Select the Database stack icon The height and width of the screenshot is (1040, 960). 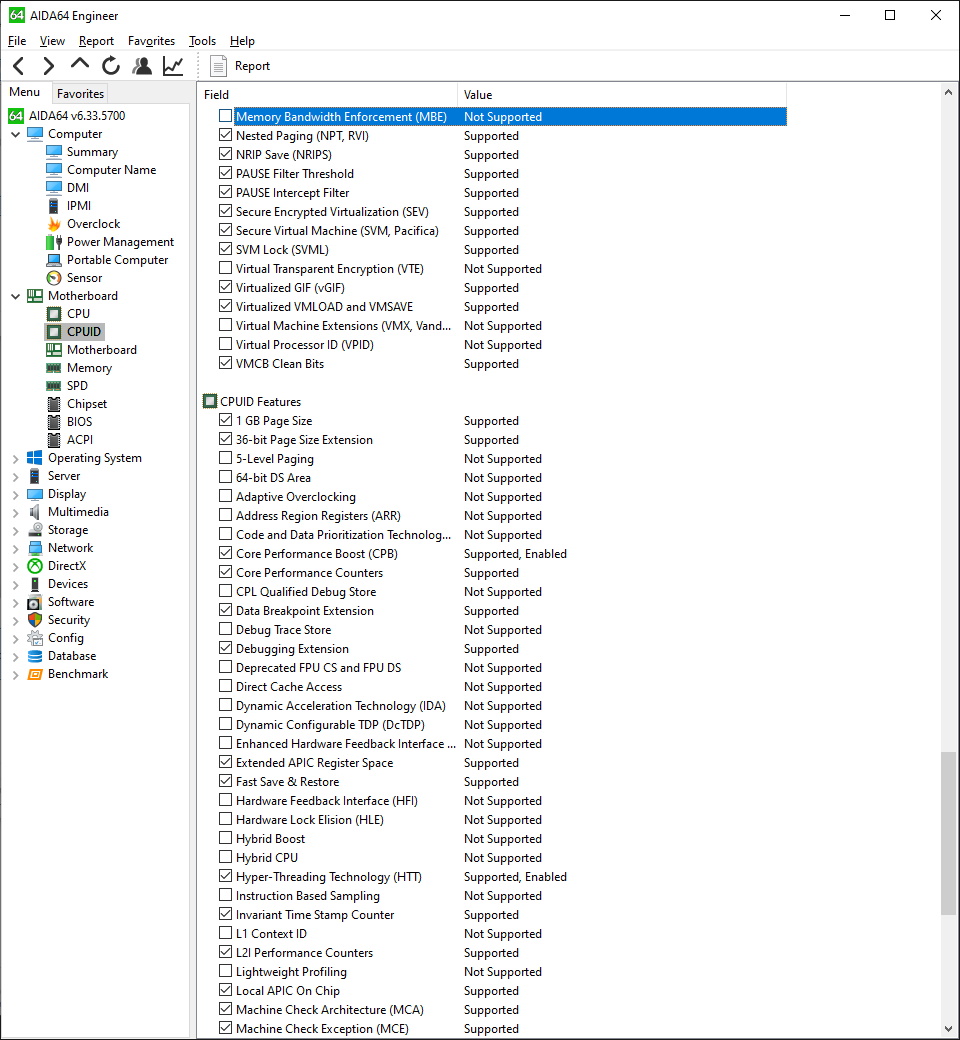(34, 656)
